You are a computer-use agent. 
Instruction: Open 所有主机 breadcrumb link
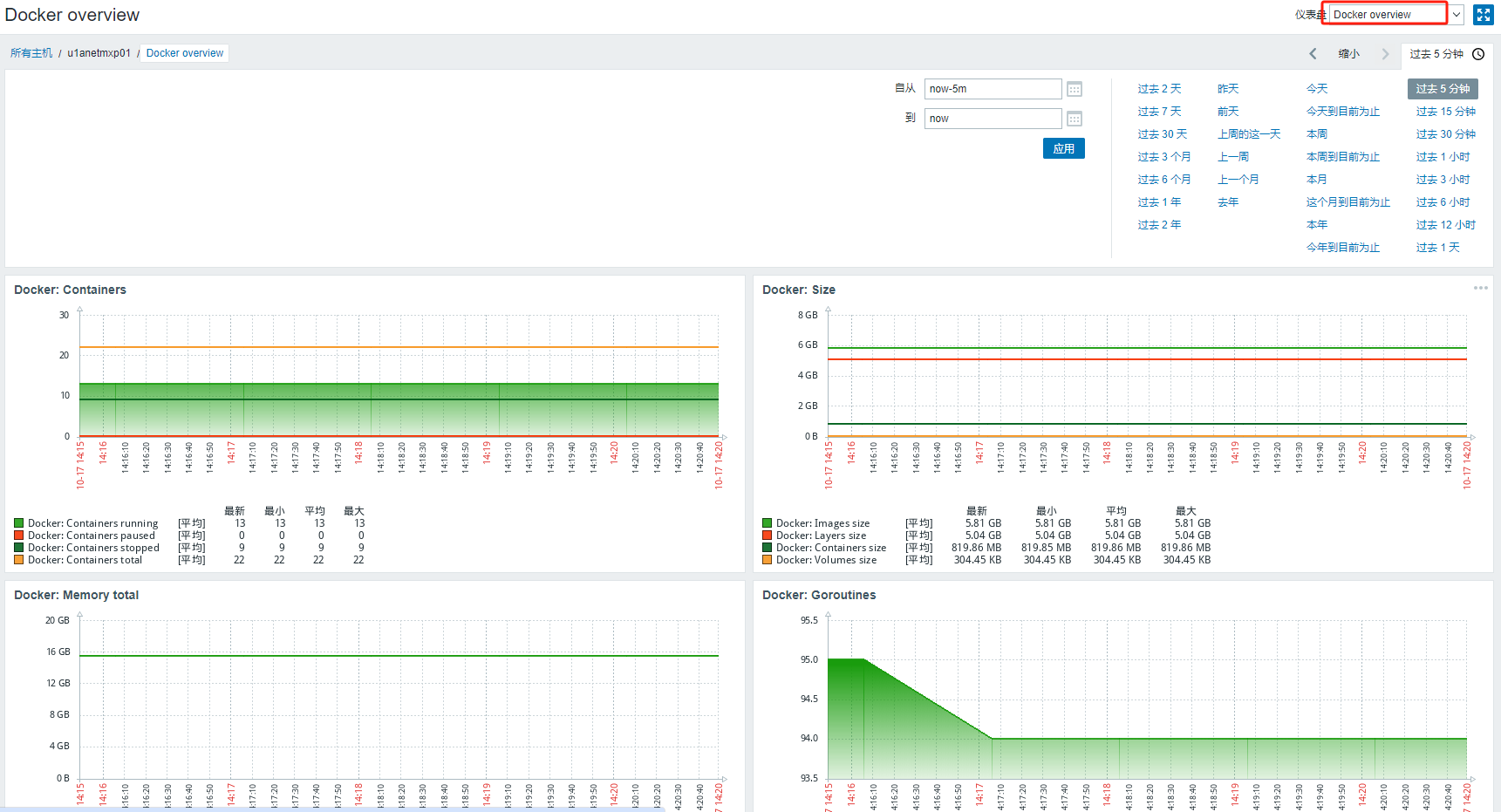(x=31, y=53)
